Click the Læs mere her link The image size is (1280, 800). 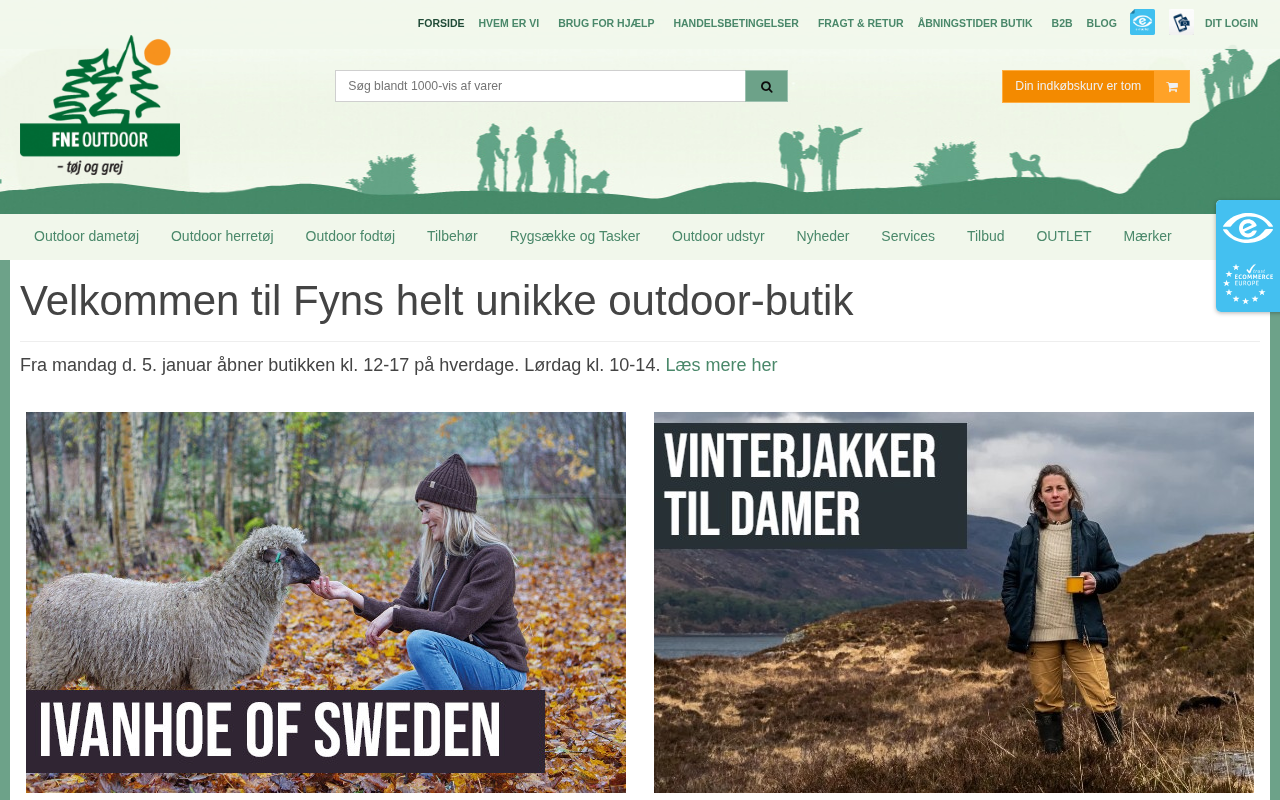point(721,365)
